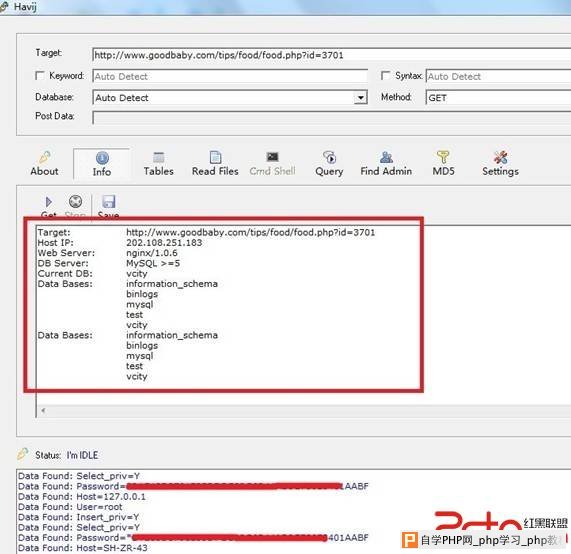Enable the Syntax checkbox

385,75
